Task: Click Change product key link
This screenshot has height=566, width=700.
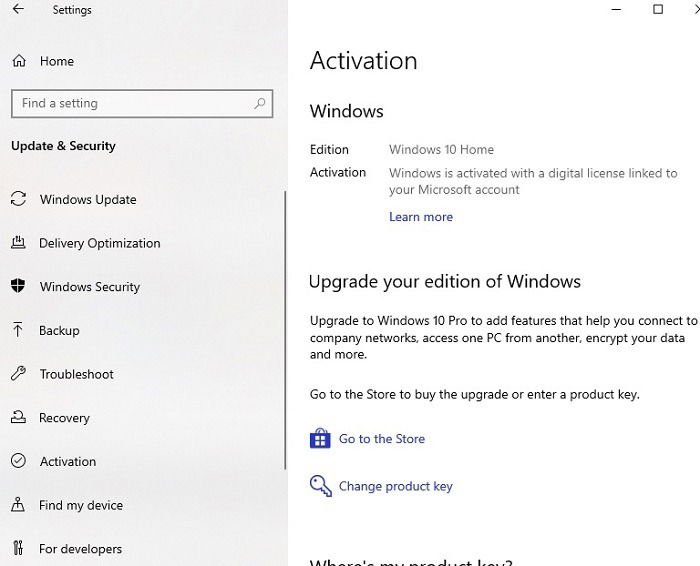Action: (396, 486)
